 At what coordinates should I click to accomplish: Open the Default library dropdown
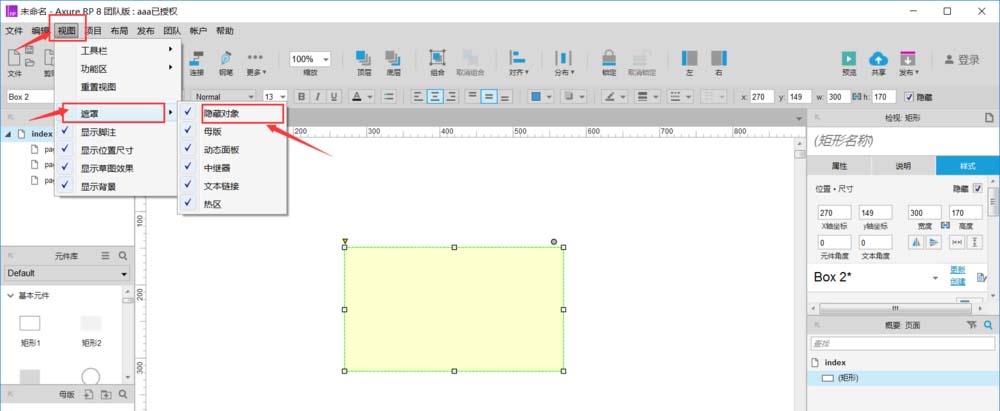[67, 273]
